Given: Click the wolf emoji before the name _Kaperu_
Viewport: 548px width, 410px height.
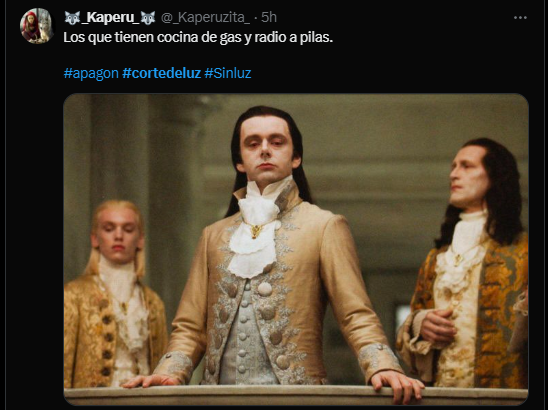Looking at the screenshot, I should pos(72,17).
